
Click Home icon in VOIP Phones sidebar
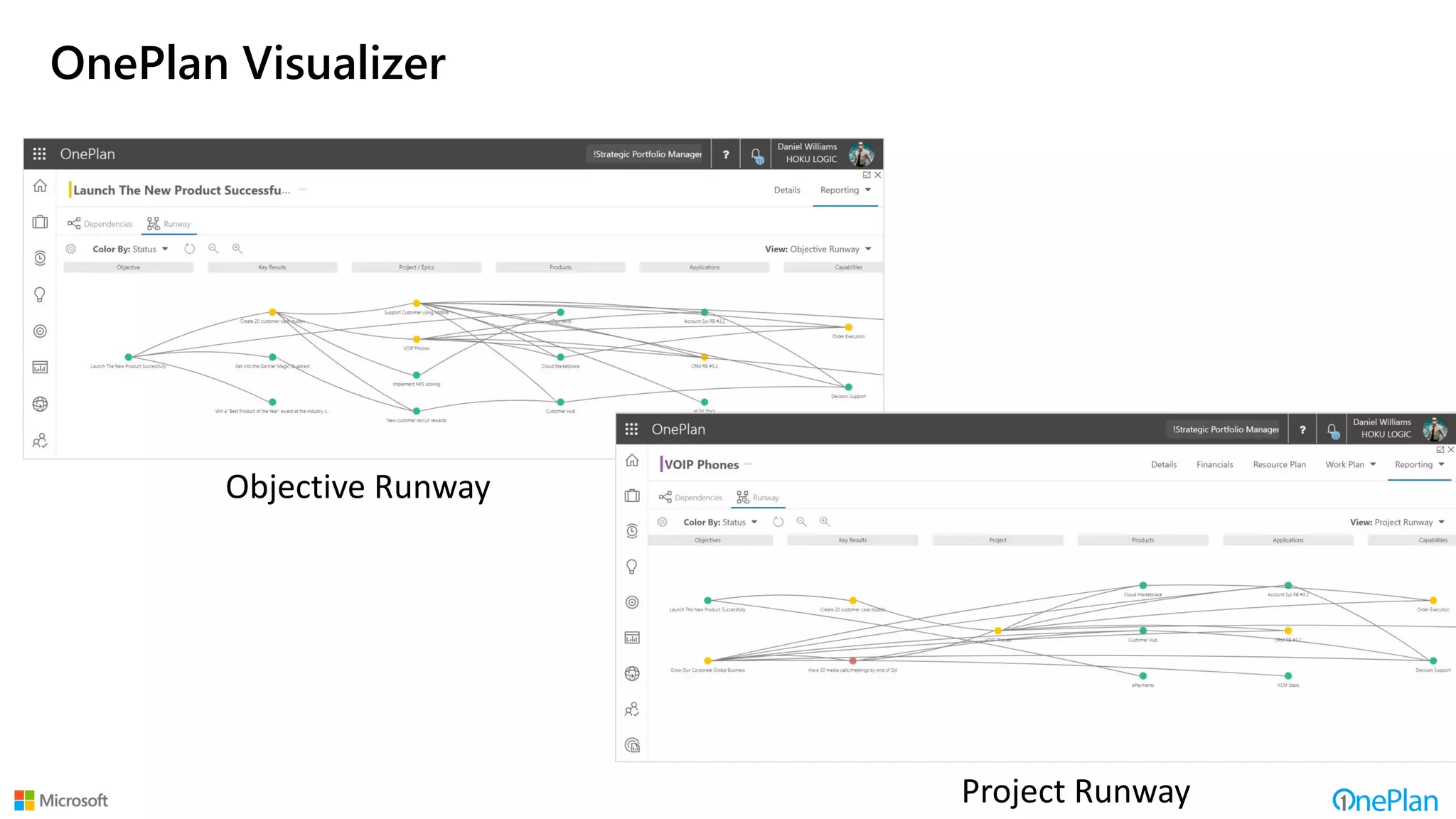point(632,460)
